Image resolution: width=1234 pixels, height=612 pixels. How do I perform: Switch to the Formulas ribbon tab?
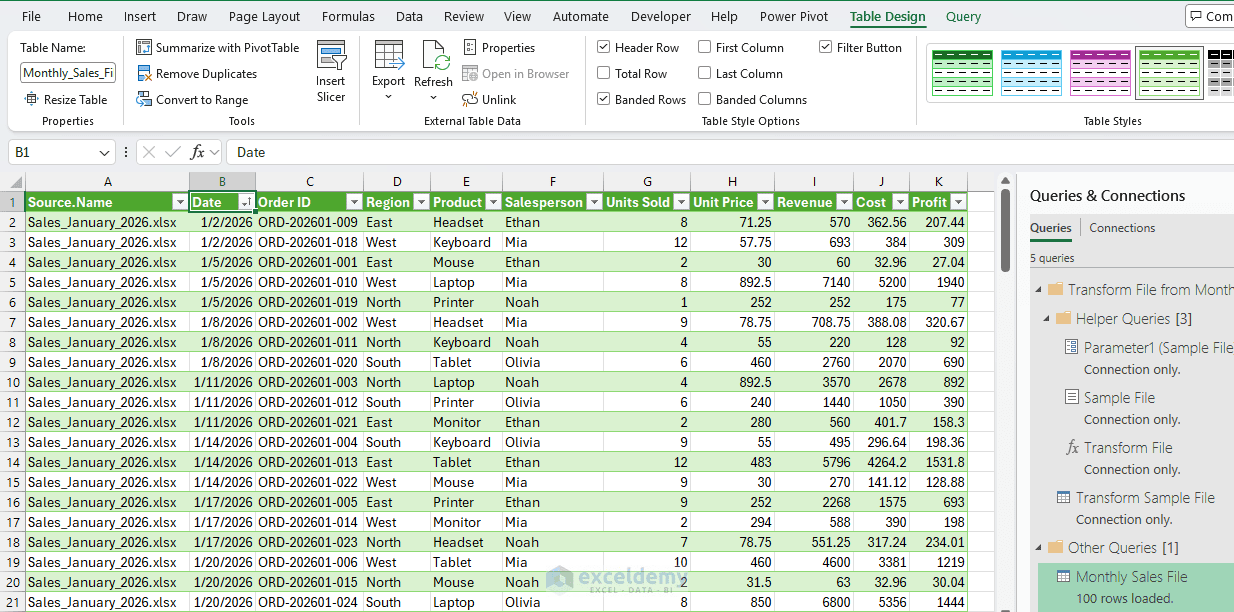[x=348, y=16]
